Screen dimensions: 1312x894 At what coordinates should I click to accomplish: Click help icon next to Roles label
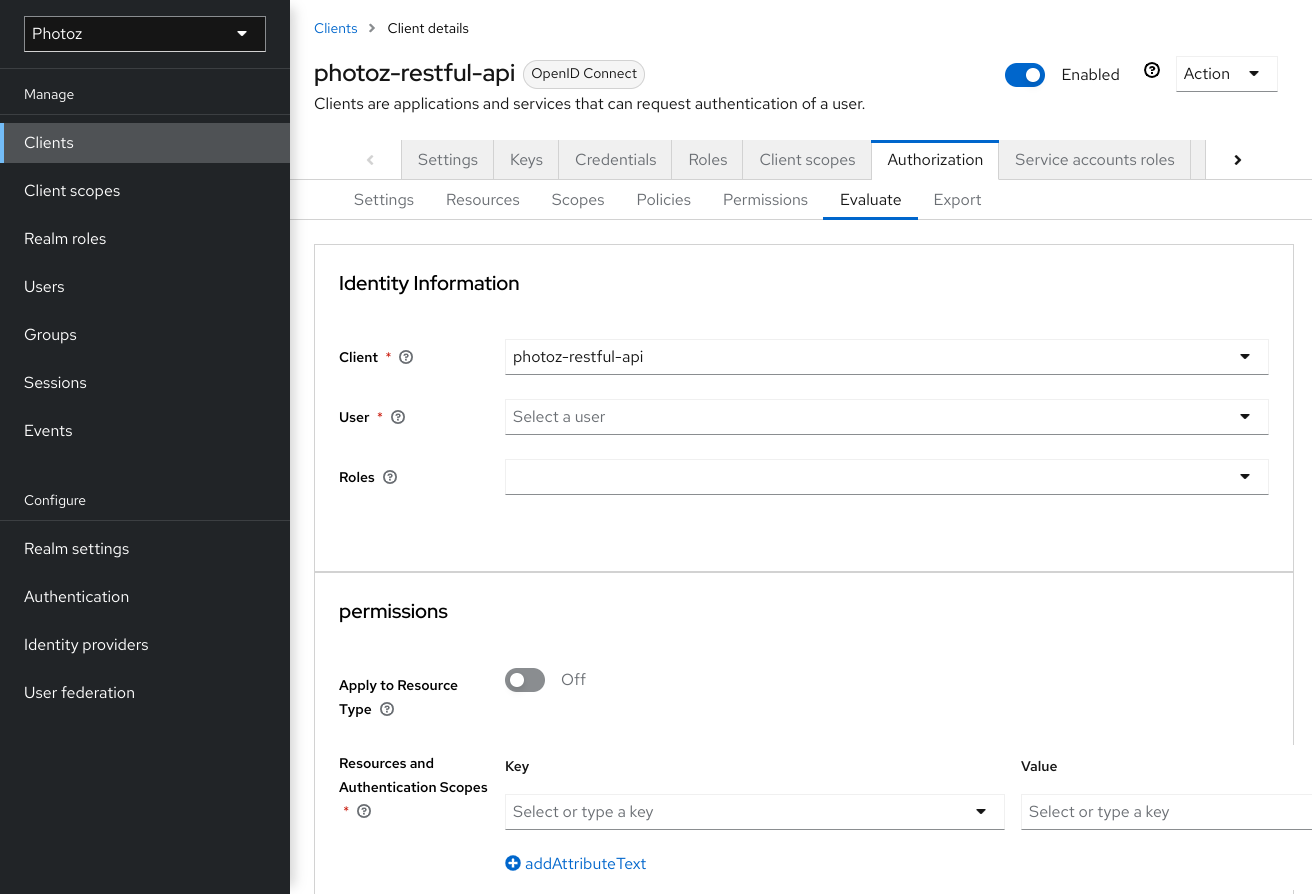390,477
